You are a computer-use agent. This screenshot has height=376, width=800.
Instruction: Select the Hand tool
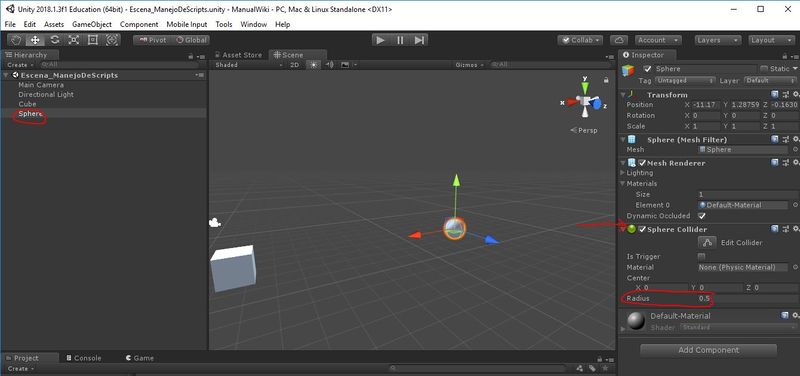[17, 40]
